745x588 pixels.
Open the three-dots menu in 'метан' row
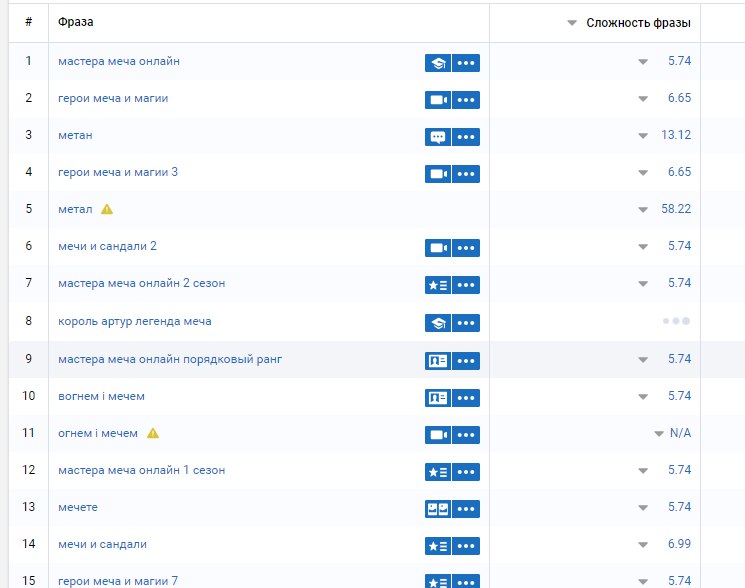[466, 137]
